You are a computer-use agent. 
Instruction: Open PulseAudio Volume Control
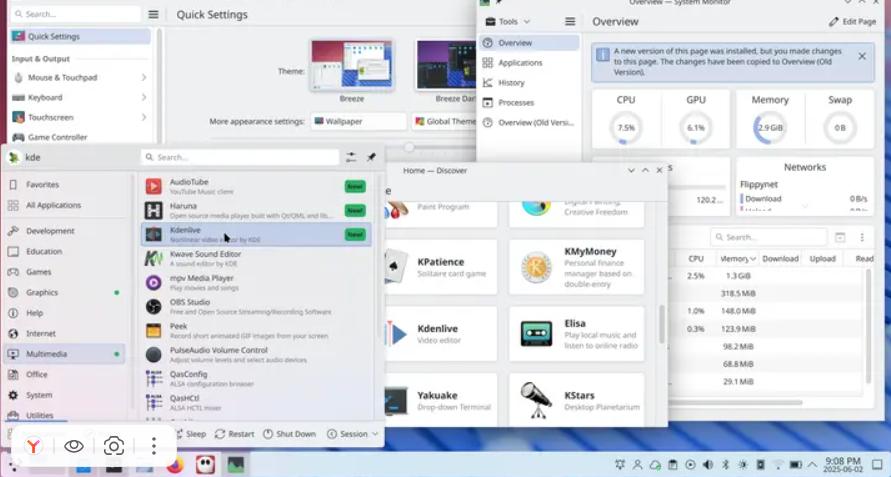tap(256, 355)
